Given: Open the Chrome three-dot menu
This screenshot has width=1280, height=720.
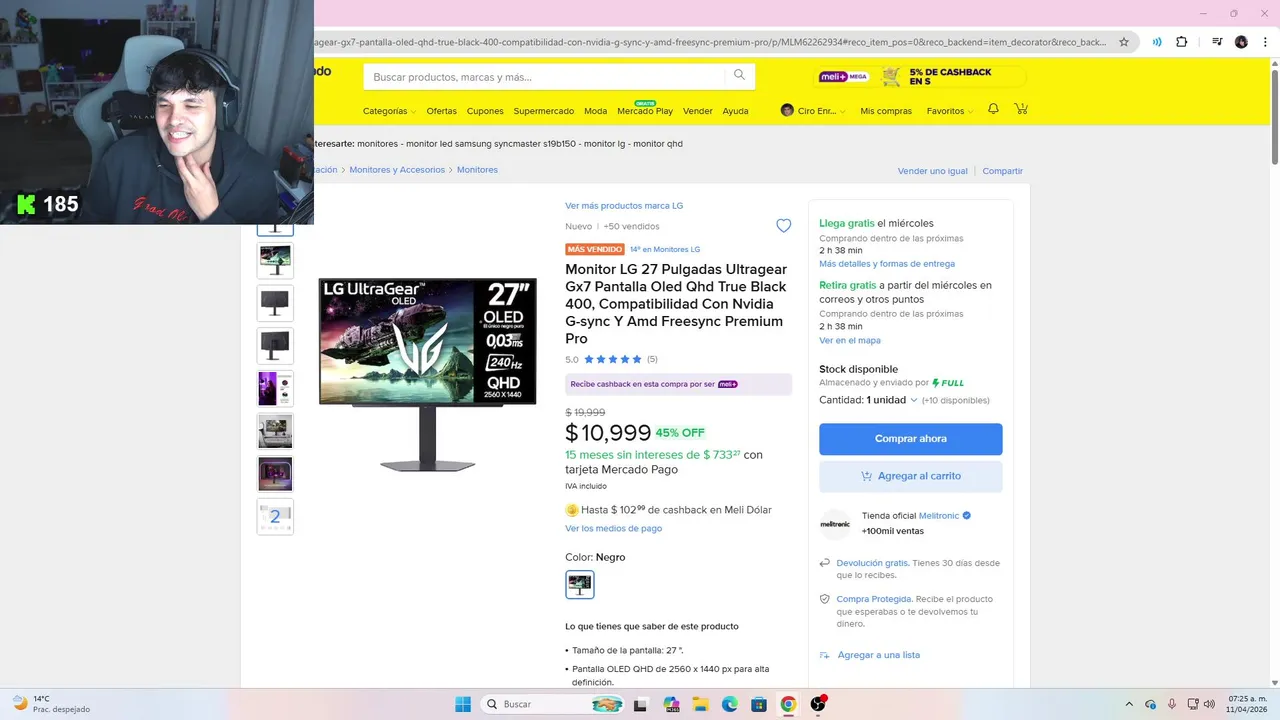Looking at the screenshot, I should (x=1263, y=42).
